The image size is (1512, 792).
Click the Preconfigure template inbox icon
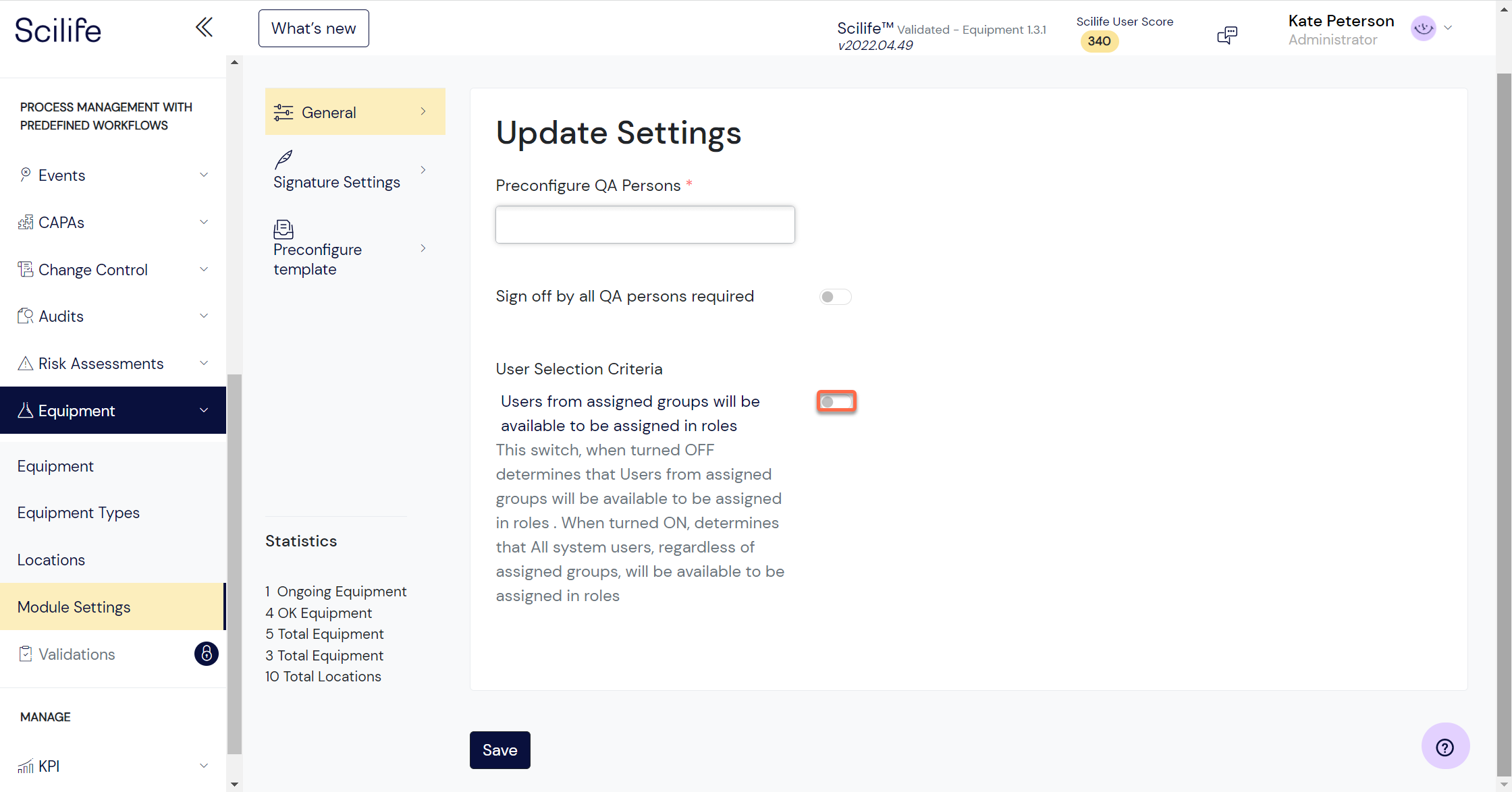coord(283,229)
